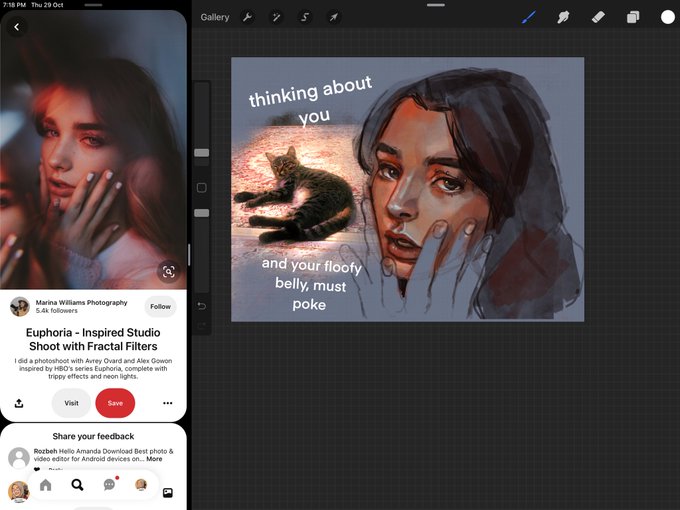680x510 pixels.
Task: Tap the pin title Euphoria - Inspired Studio Shoot
Action: (93, 339)
